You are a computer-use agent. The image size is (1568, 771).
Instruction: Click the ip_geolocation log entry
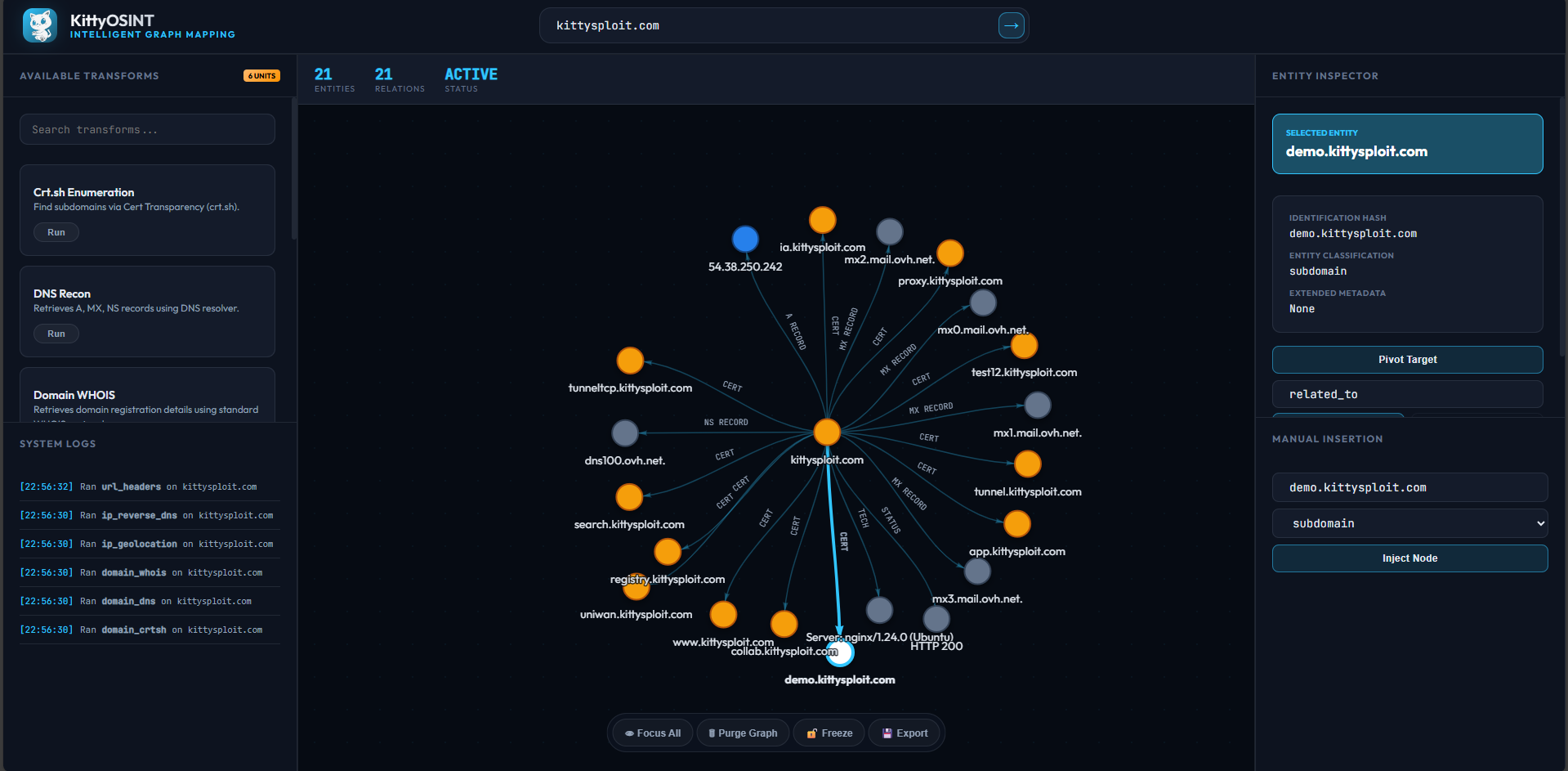pos(150,544)
